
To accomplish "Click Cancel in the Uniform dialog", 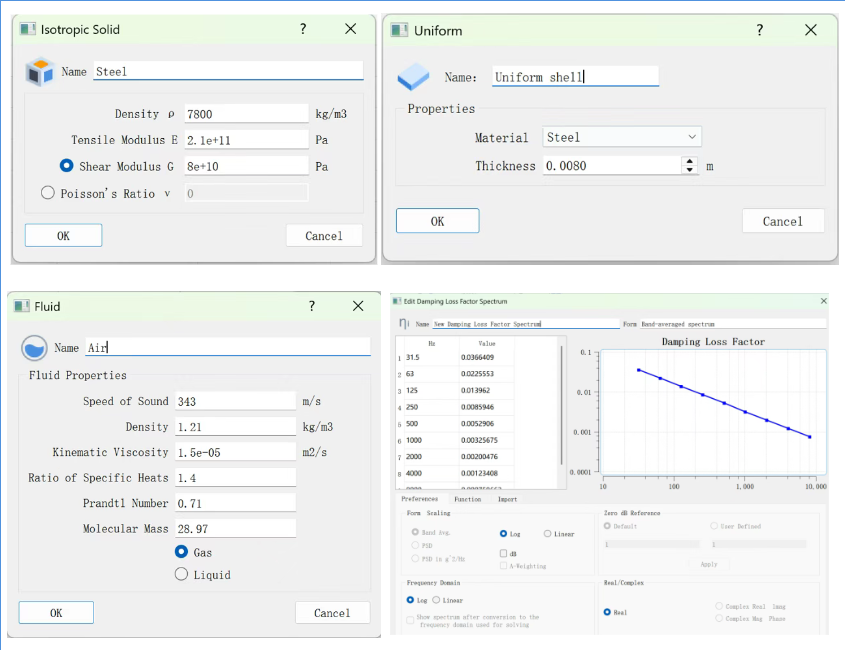I will point(783,221).
